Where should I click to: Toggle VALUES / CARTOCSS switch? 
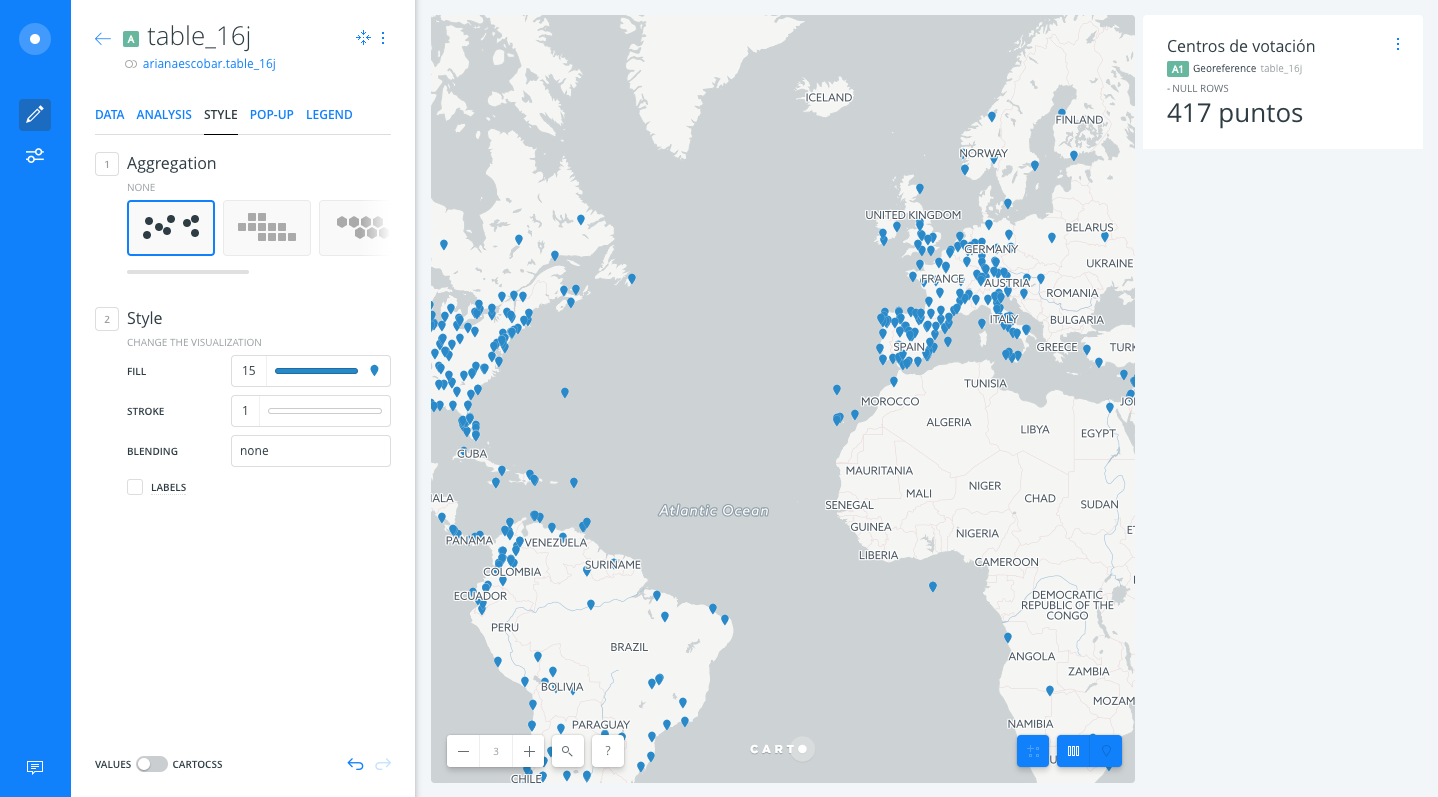coord(152,764)
